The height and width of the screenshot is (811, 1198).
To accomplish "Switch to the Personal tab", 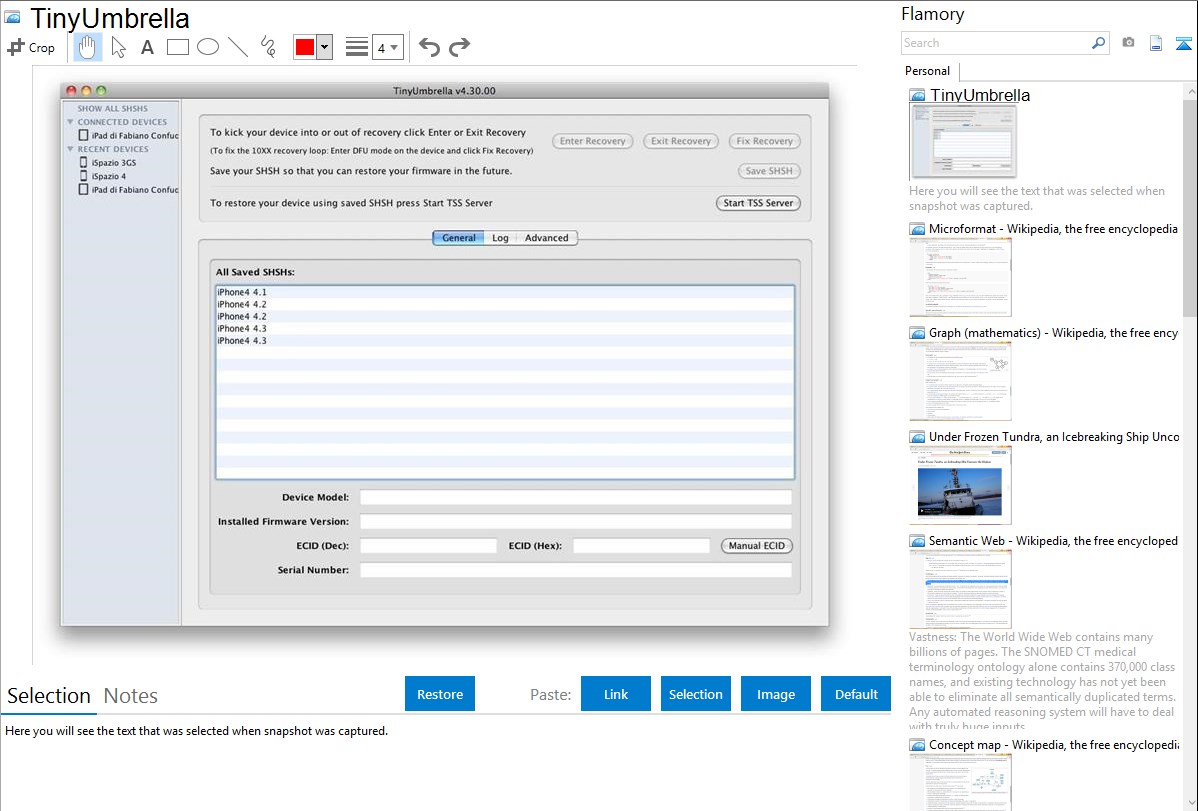I will [x=927, y=71].
